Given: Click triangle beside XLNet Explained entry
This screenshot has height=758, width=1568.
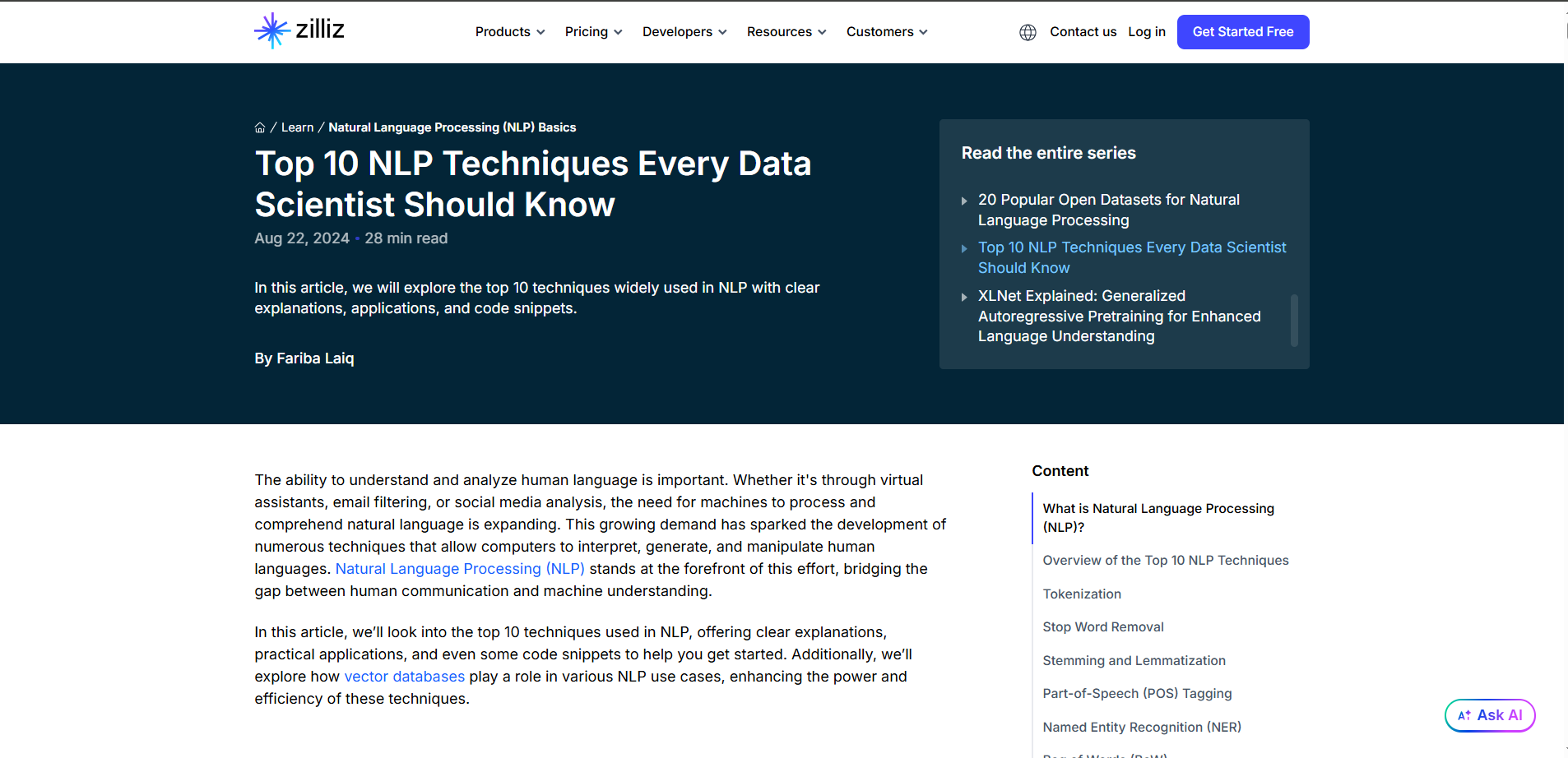Looking at the screenshot, I should tap(964, 297).
